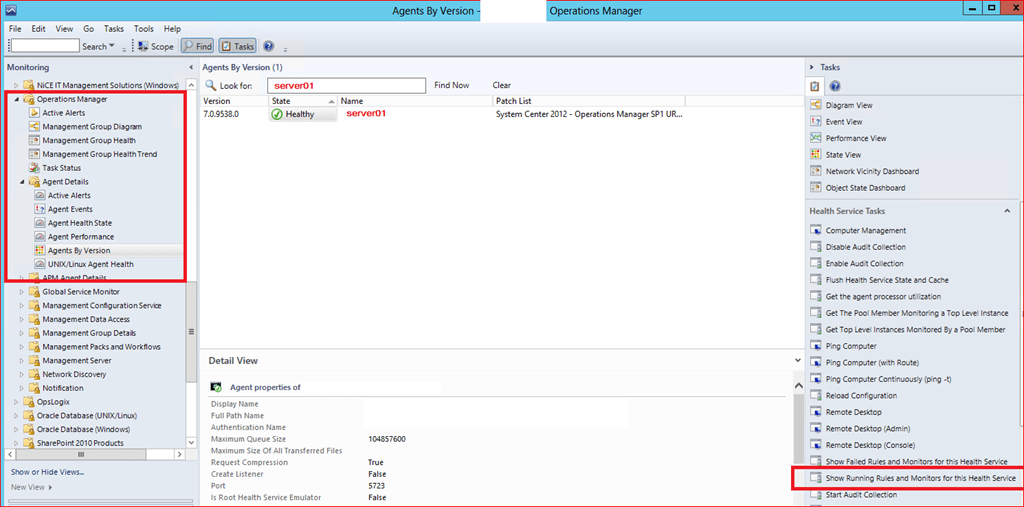Click Show or Hide Views link
Viewport: 1024px width, 507px height.
[48, 472]
